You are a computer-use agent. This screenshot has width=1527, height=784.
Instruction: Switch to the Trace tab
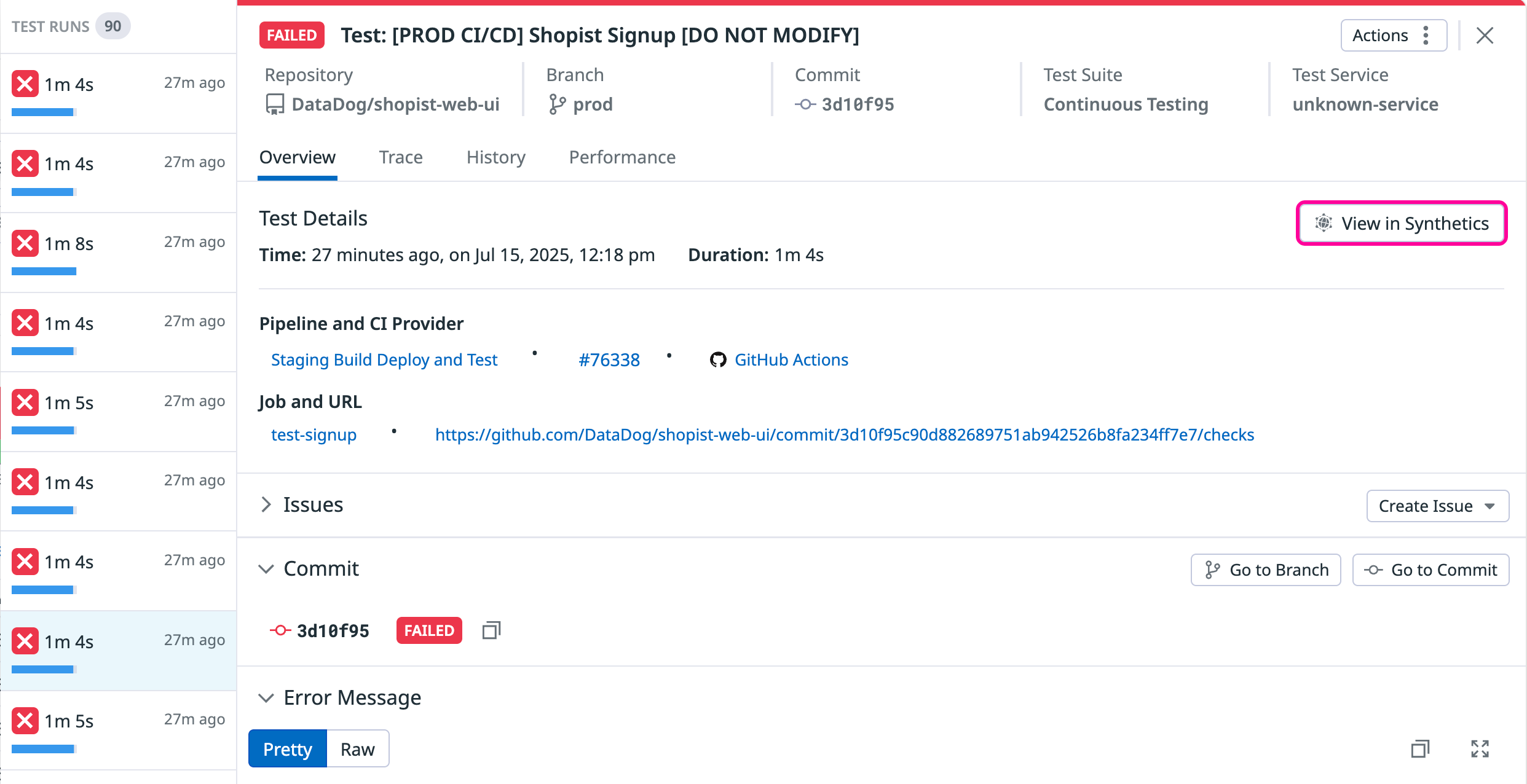(401, 157)
